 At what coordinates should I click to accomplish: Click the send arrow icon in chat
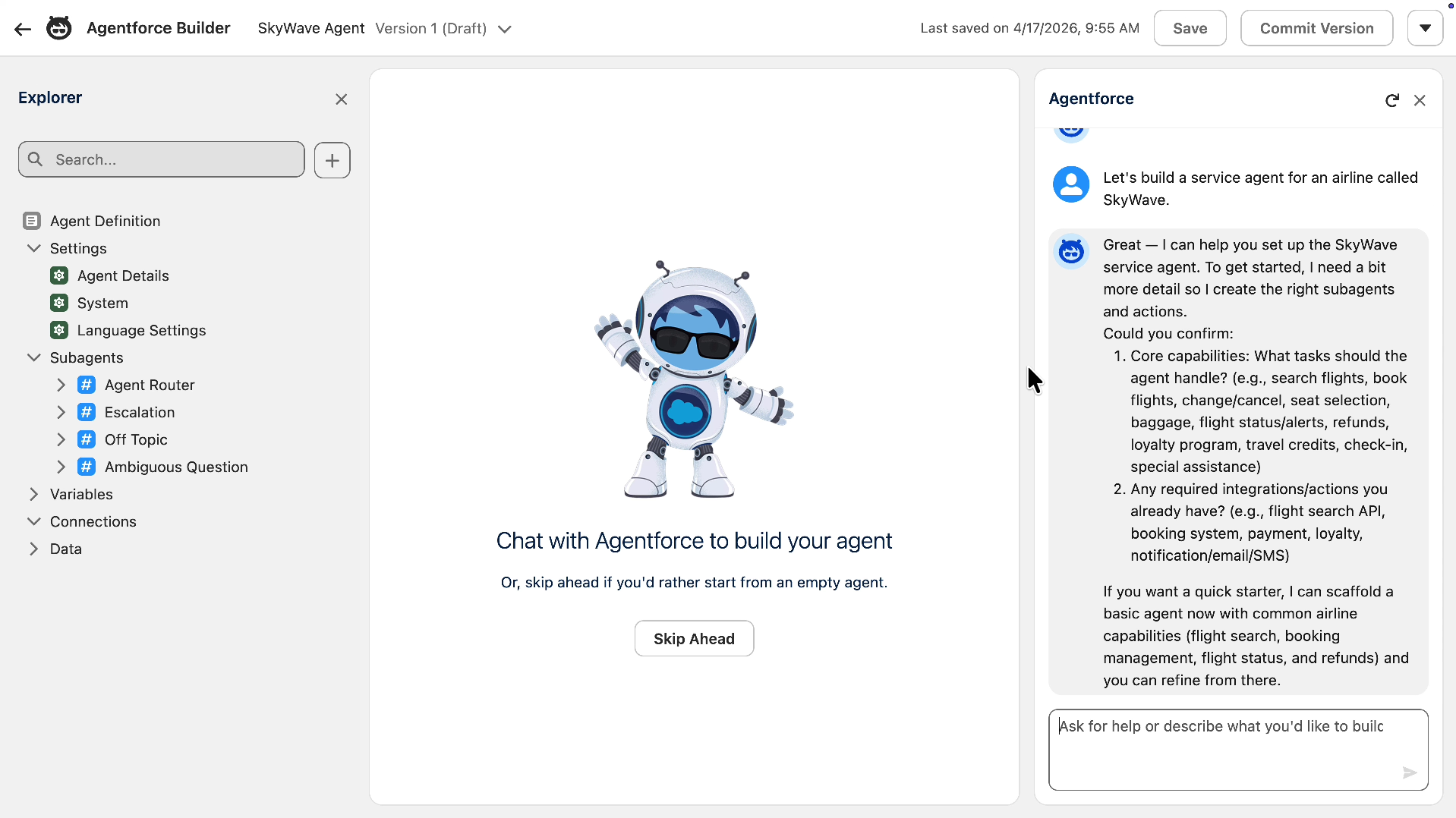pyautogui.click(x=1410, y=772)
